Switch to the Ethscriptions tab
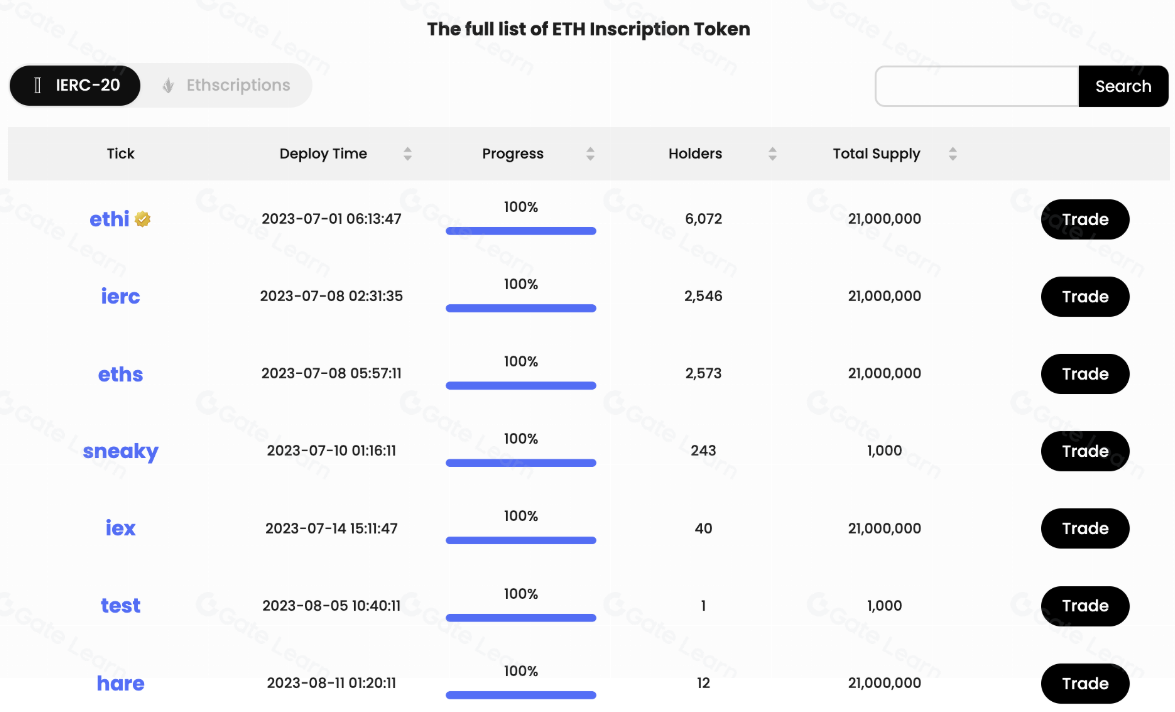This screenshot has width=1175, height=712. (237, 86)
